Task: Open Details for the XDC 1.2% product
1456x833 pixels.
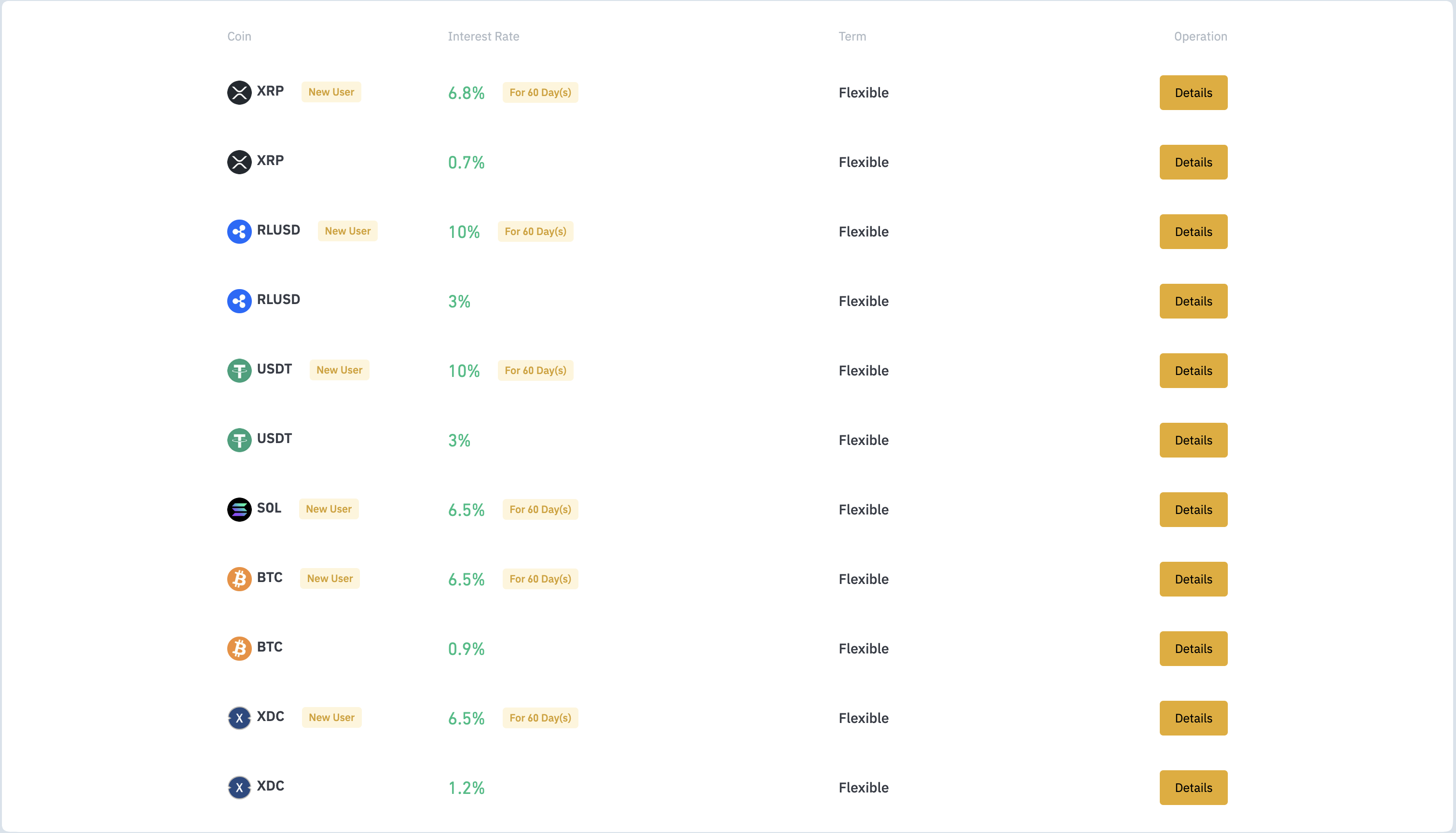Action: pyautogui.click(x=1194, y=788)
